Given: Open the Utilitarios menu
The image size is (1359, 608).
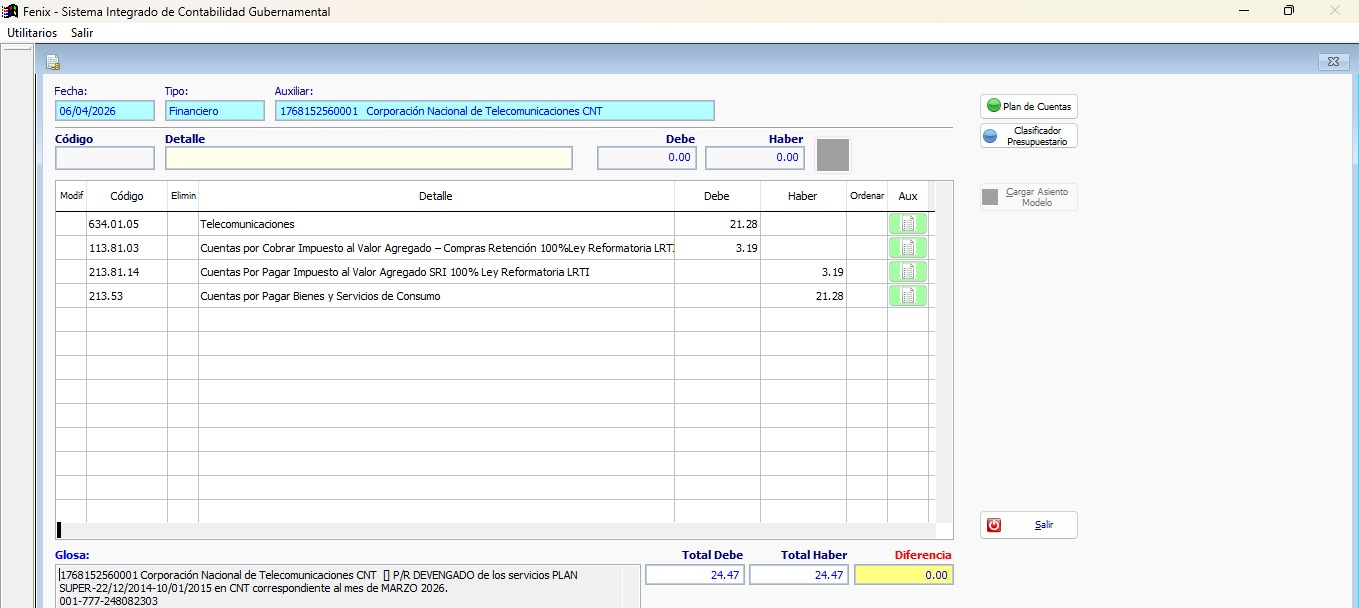Looking at the screenshot, I should (x=32, y=33).
